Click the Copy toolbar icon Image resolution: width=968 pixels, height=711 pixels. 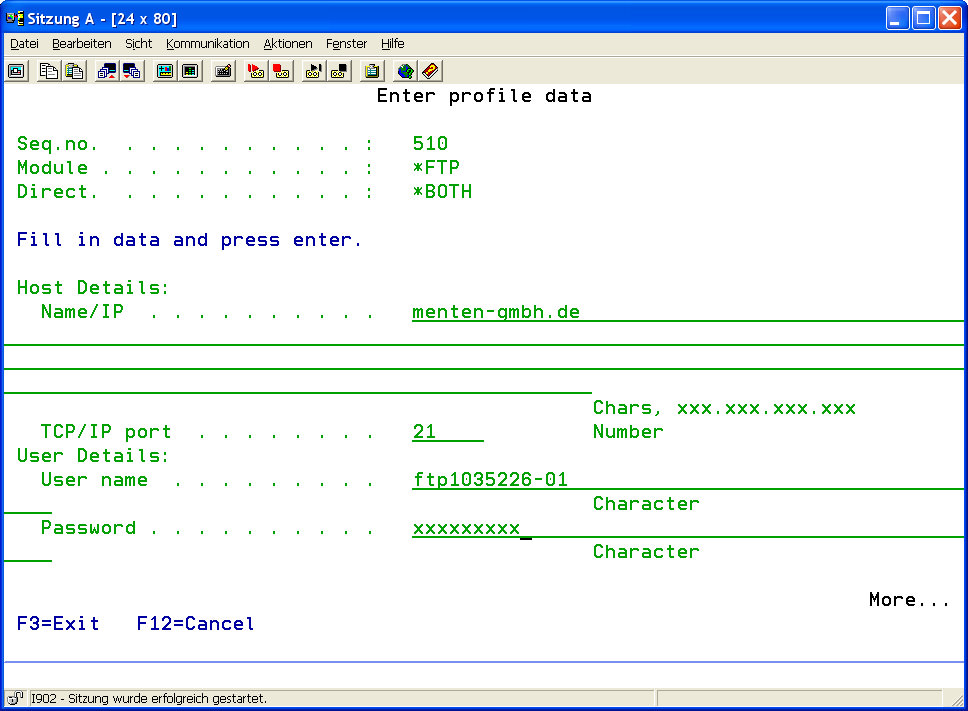tap(49, 71)
